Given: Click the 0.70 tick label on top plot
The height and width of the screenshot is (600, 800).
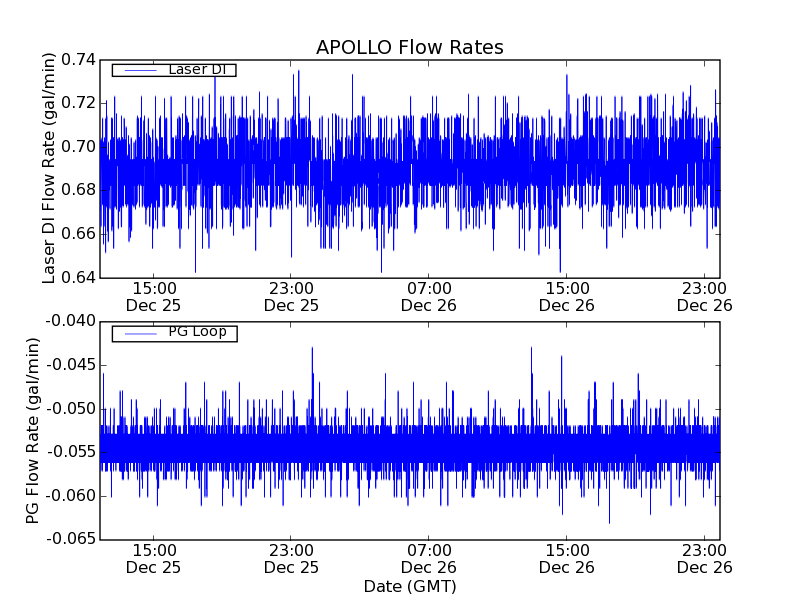Looking at the screenshot, I should tap(78, 147).
